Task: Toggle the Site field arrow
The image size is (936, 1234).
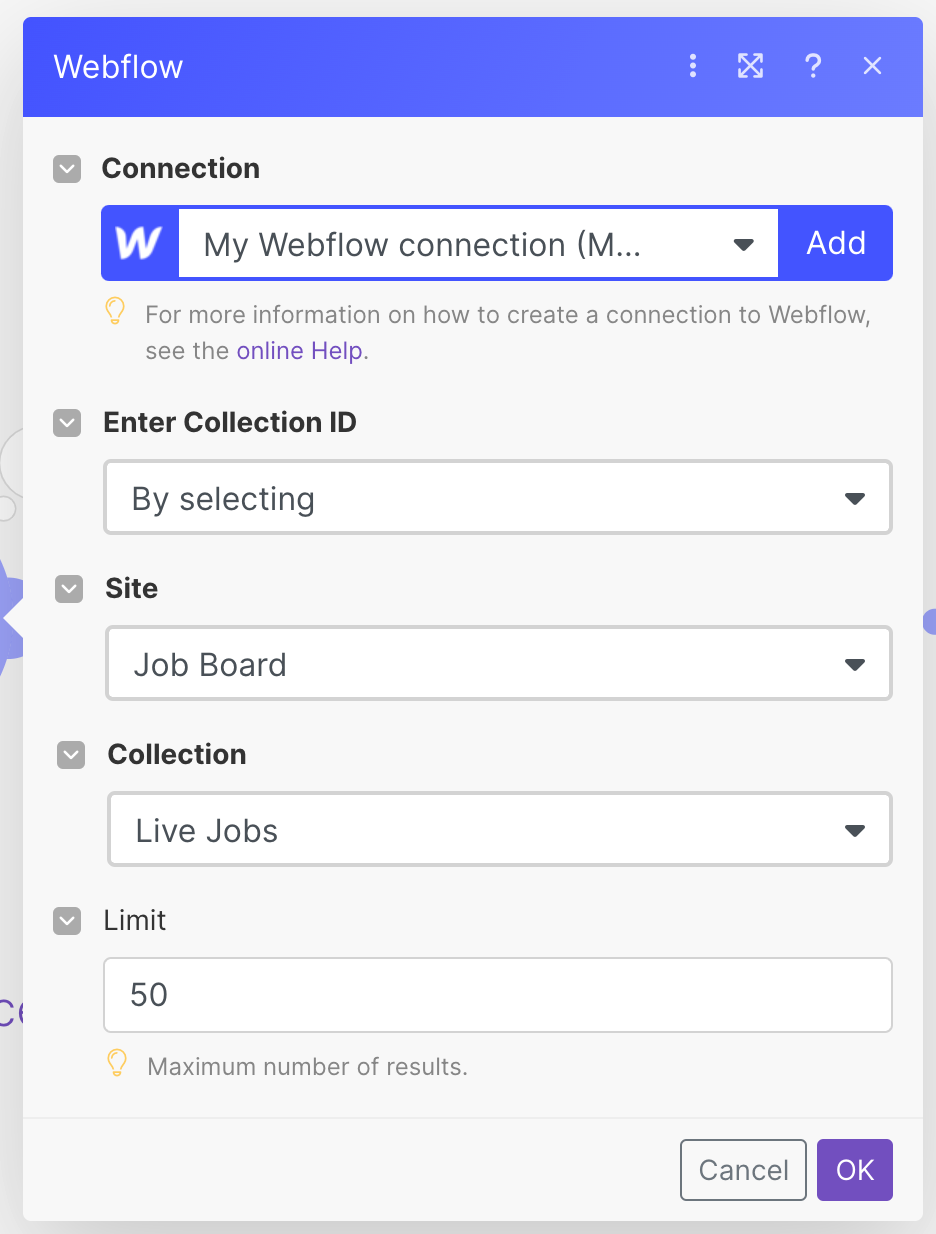Action: click(69, 589)
